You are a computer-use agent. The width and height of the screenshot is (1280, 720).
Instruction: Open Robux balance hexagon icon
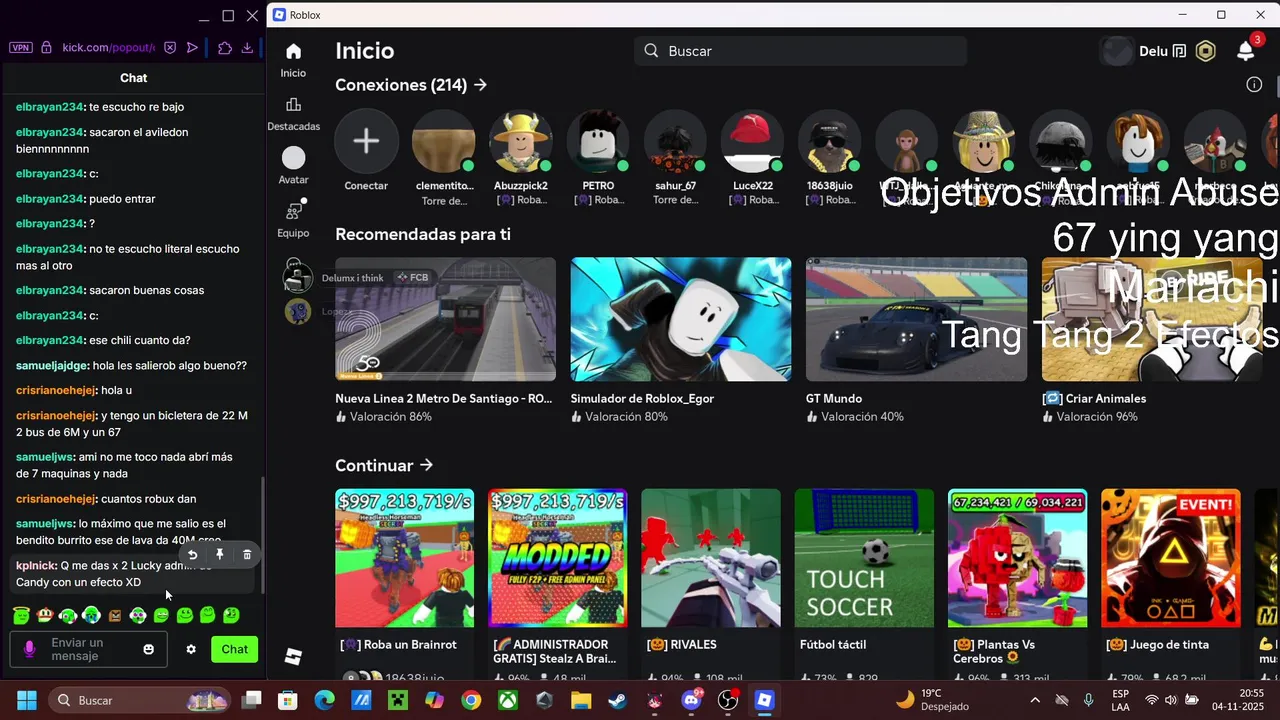tap(1206, 51)
